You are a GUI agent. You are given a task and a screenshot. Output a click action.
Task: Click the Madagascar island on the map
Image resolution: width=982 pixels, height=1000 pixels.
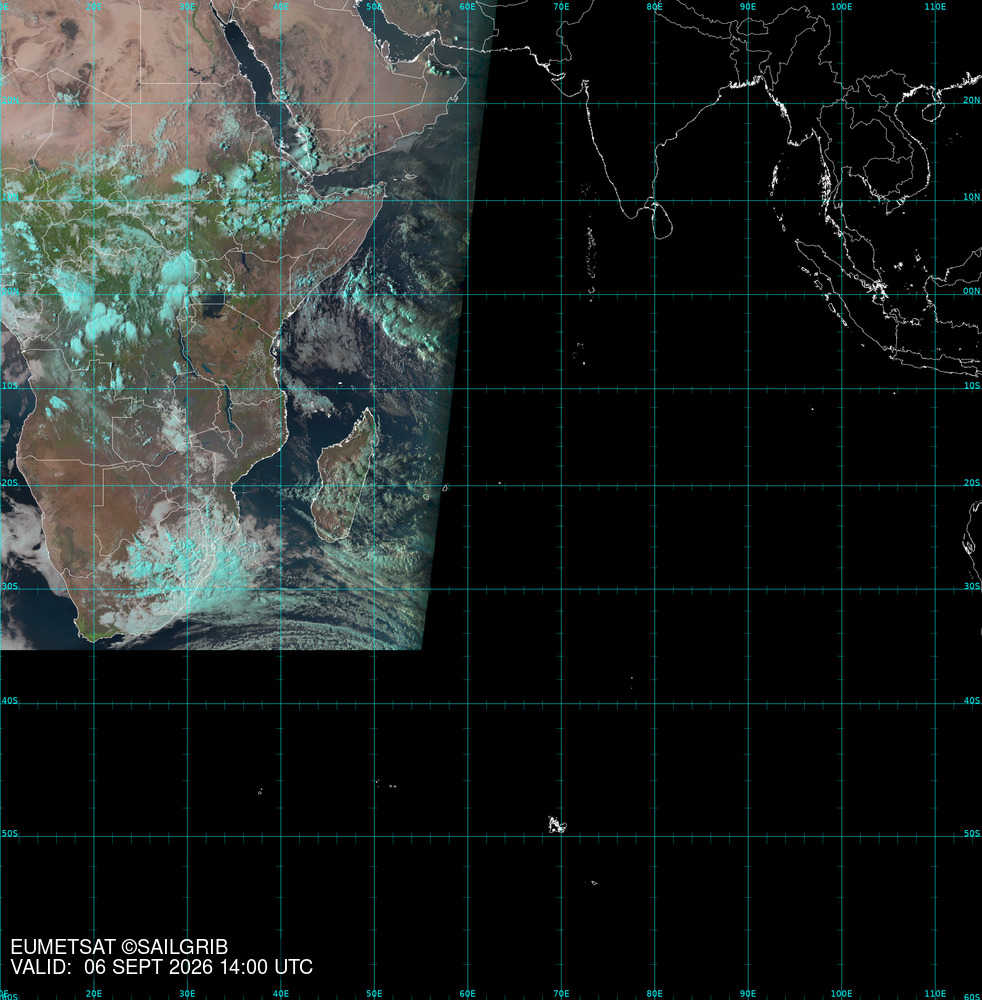click(343, 475)
